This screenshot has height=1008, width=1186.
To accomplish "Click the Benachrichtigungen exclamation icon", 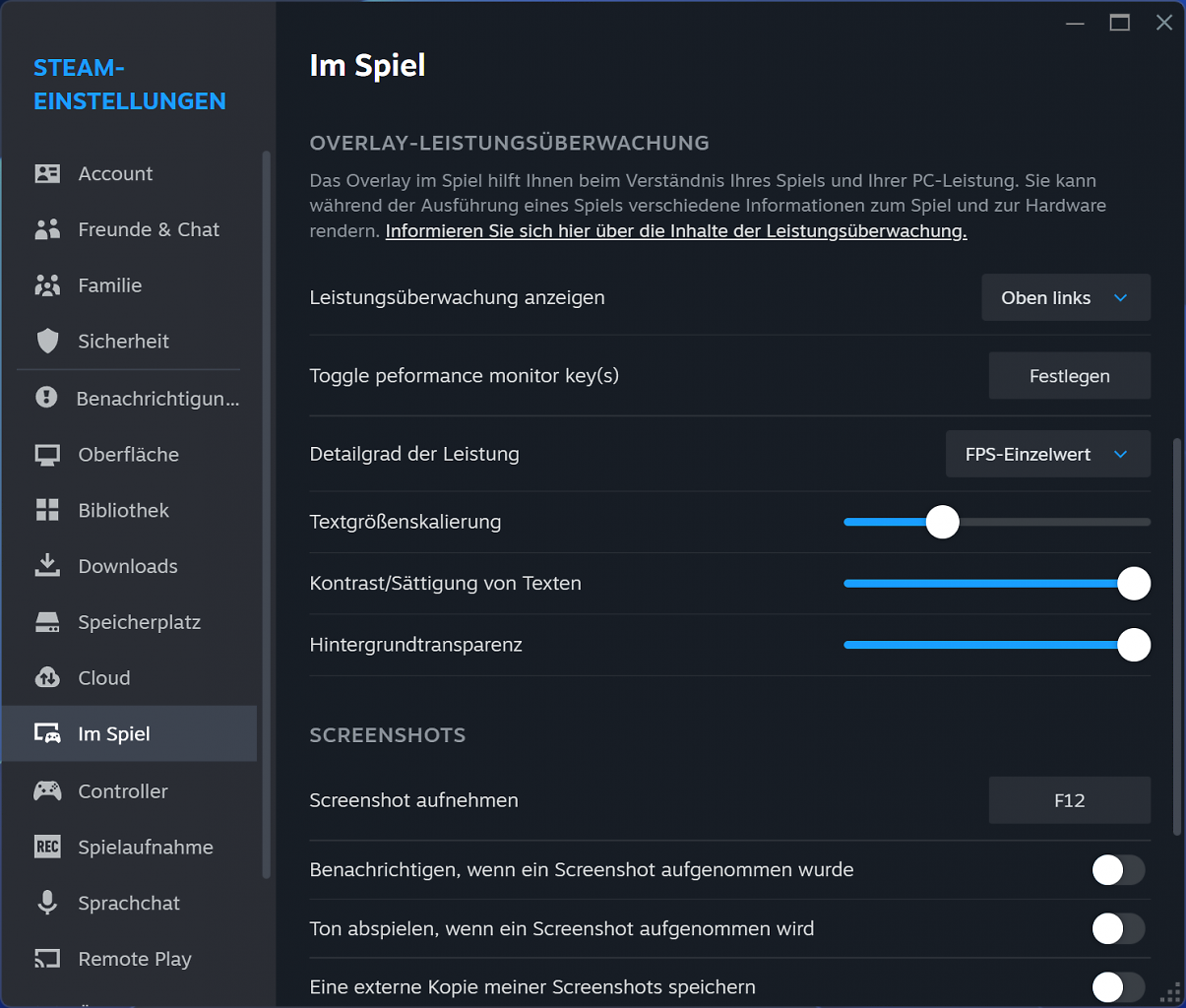I will tap(46, 398).
